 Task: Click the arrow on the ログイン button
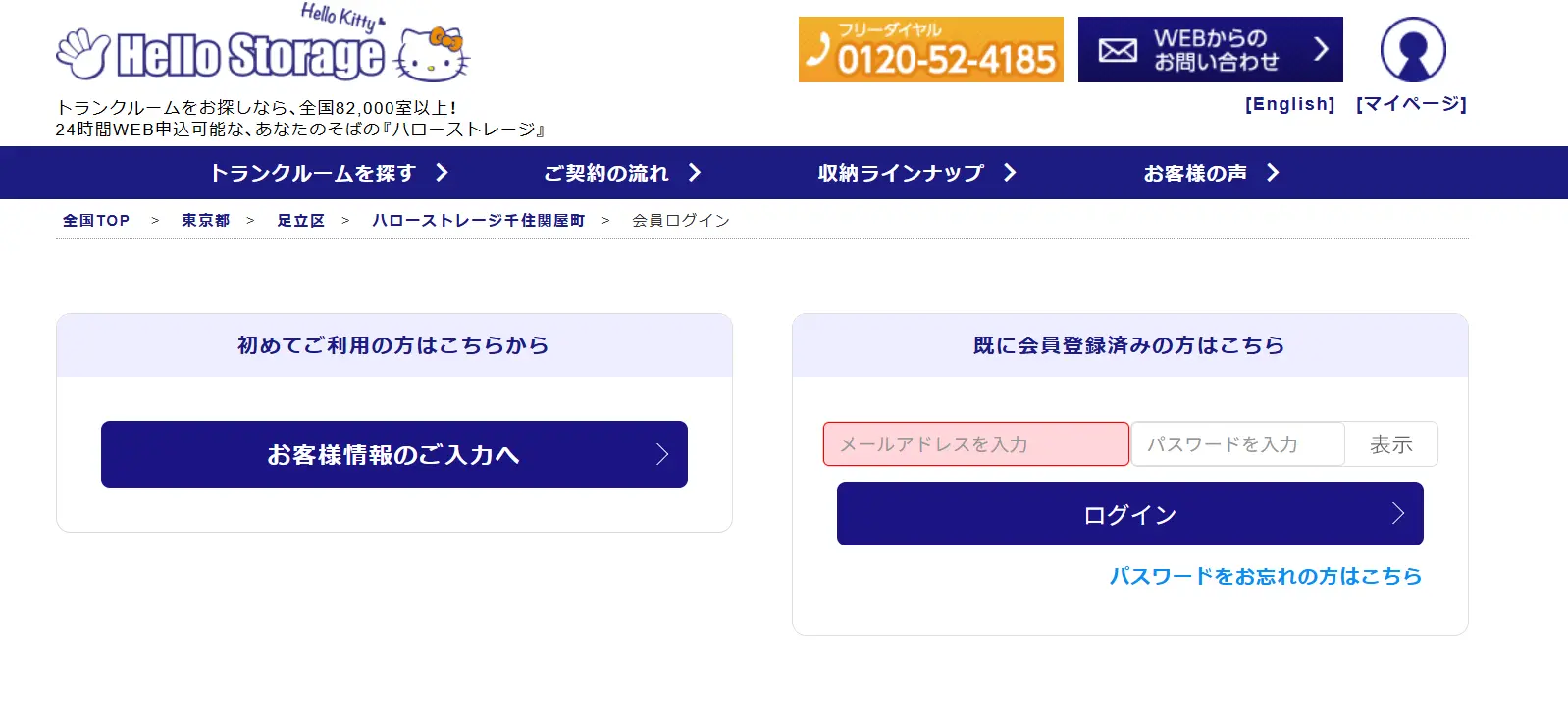tap(1398, 513)
